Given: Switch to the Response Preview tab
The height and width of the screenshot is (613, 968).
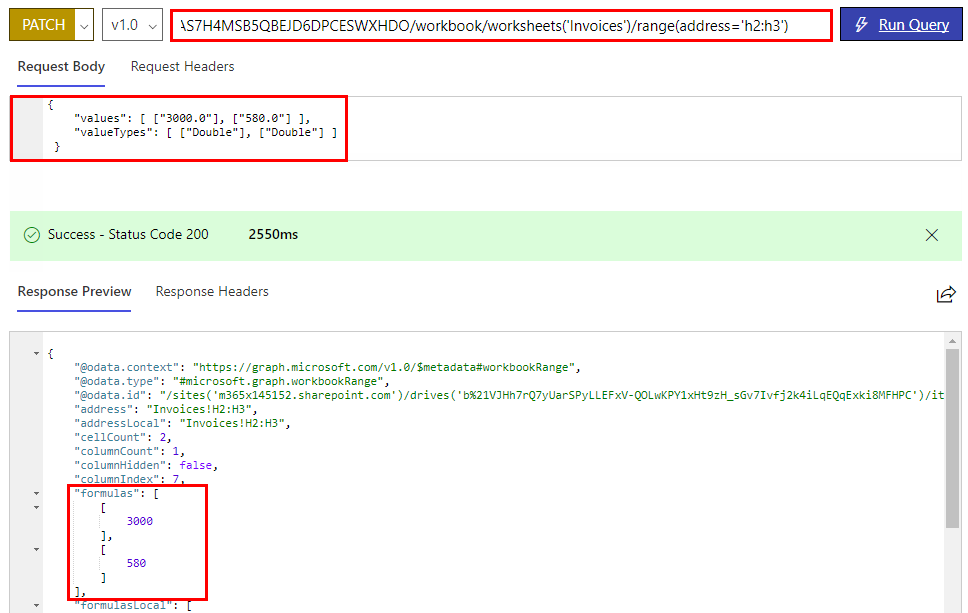Looking at the screenshot, I should [74, 291].
